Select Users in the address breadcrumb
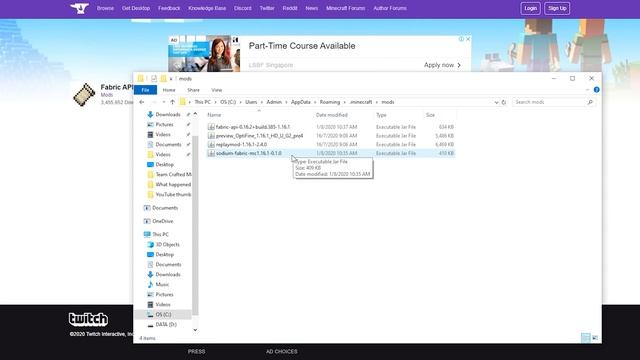The image size is (640, 360). pos(251,102)
